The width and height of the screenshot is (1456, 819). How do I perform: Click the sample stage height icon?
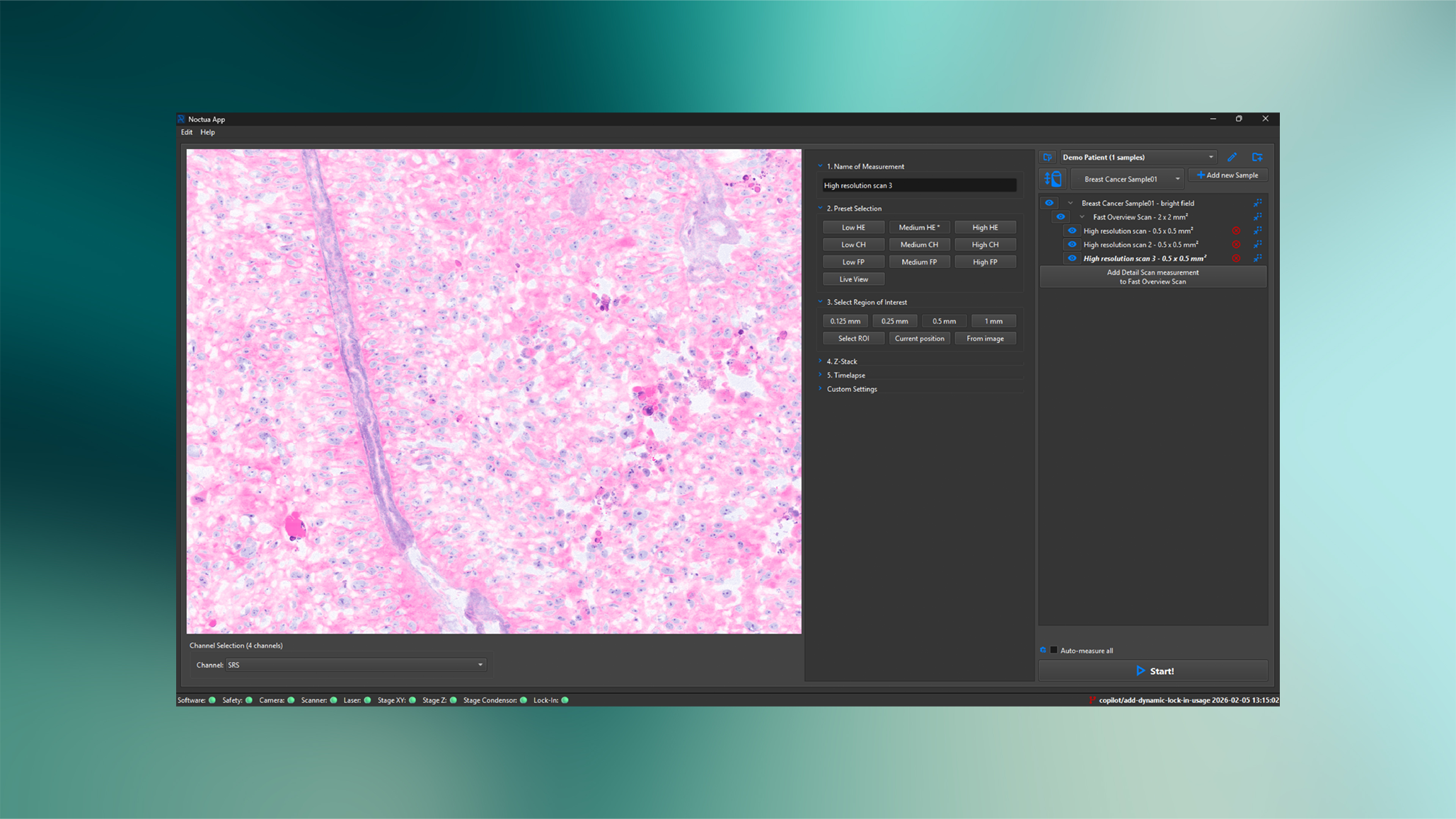click(1053, 179)
